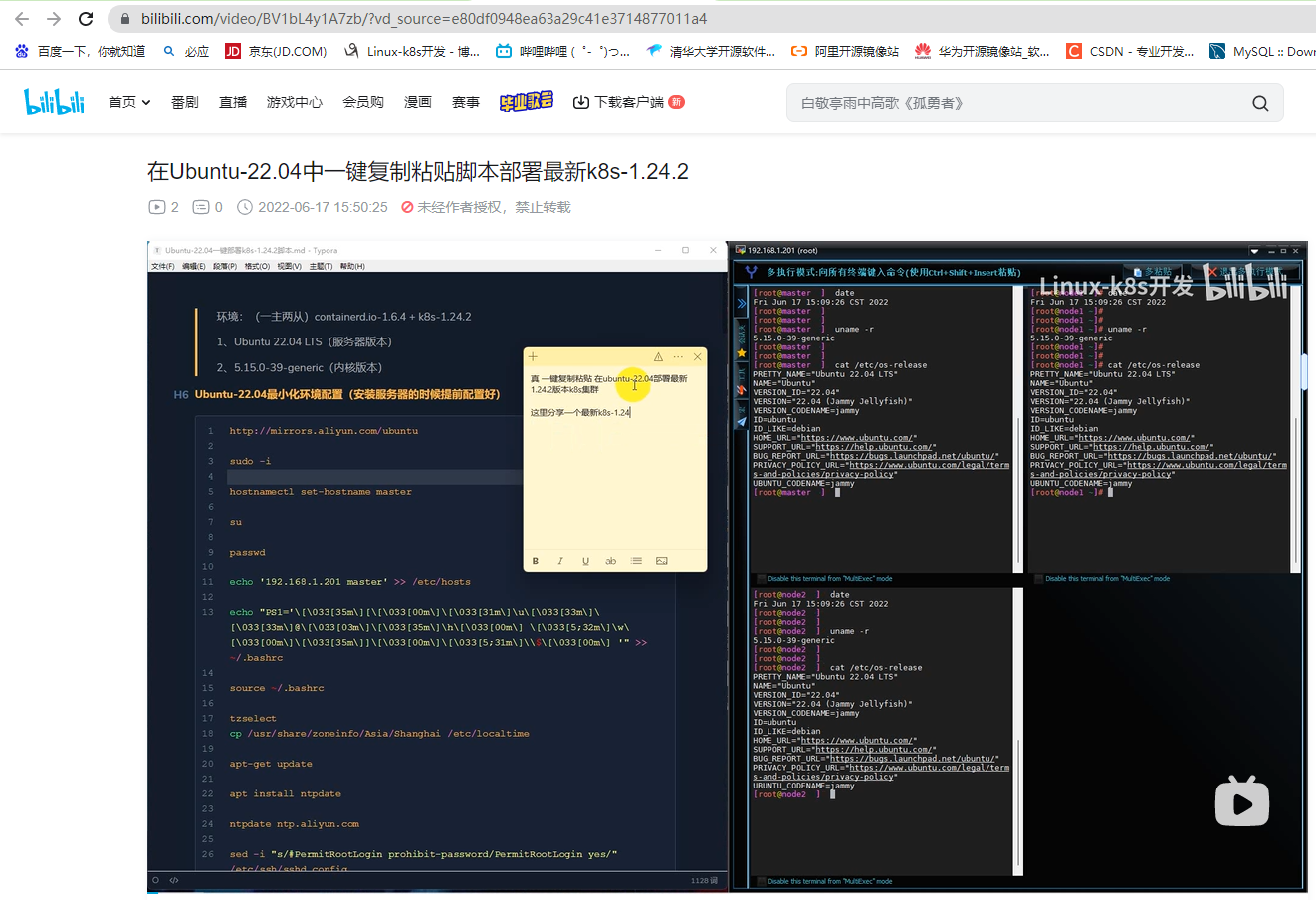Click the danmaku count icon under the title
Screen dimensions: 1316x900
[200, 207]
